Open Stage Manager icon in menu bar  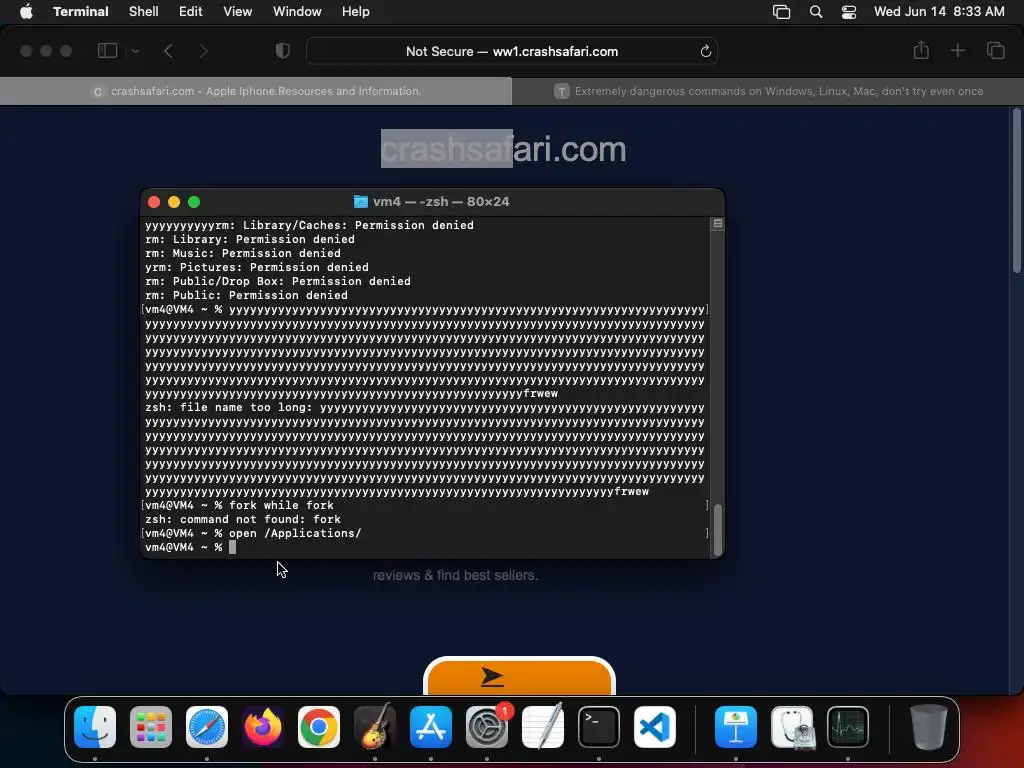(781, 12)
